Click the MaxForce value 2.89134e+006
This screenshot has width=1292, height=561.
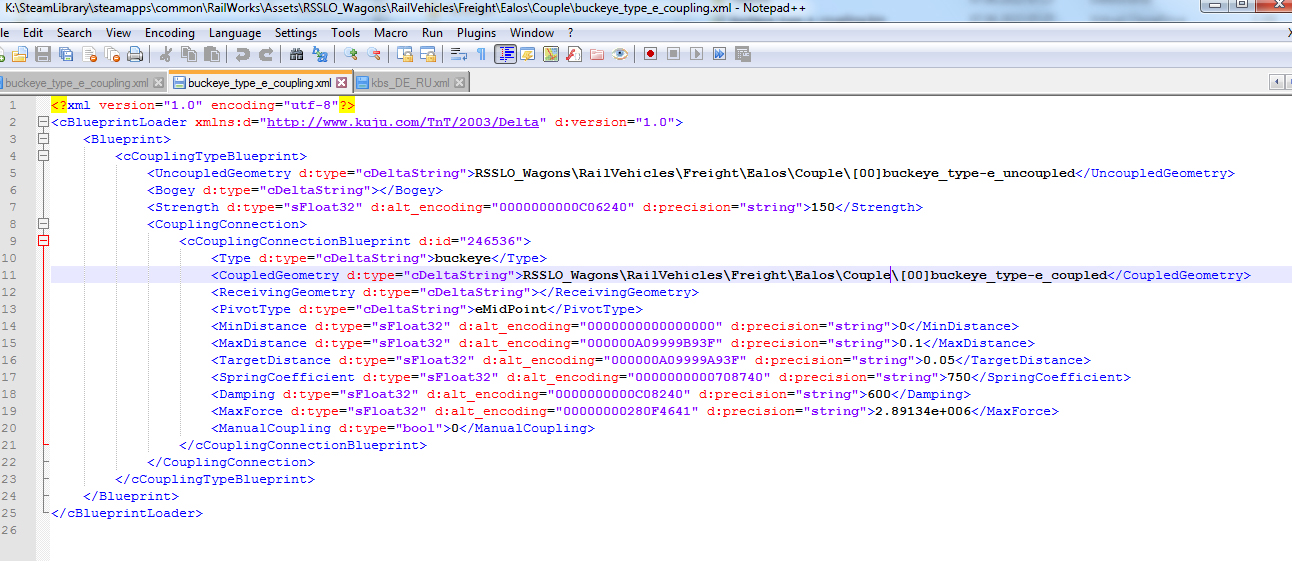923,411
